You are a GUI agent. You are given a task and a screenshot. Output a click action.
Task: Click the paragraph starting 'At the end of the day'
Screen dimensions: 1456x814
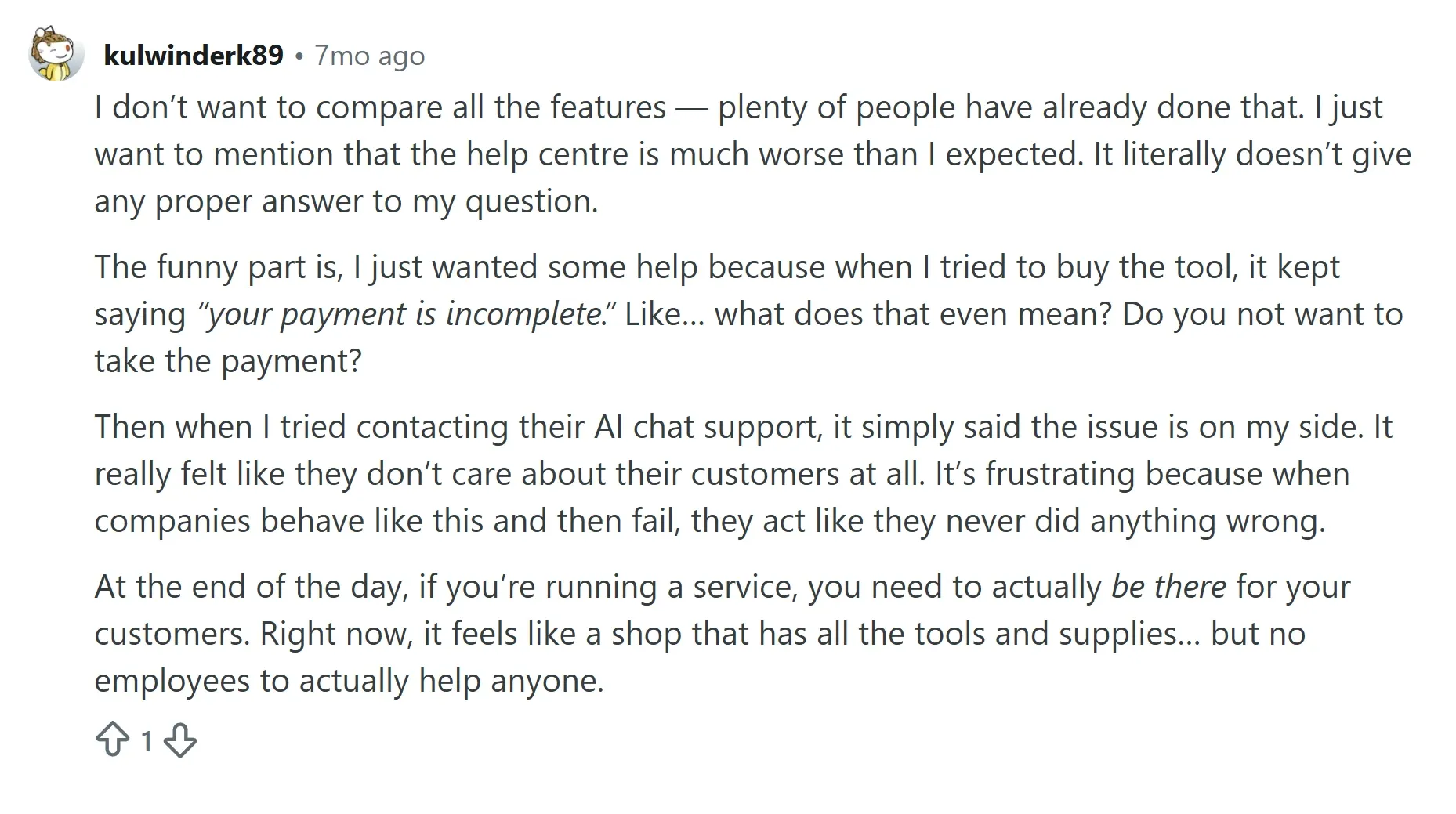[x=723, y=634]
